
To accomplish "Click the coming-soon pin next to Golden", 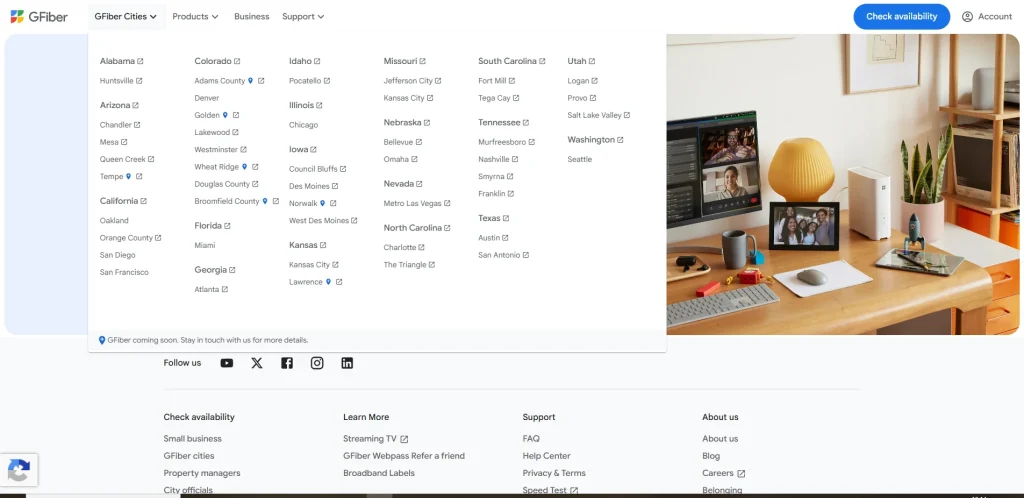I will point(225,115).
